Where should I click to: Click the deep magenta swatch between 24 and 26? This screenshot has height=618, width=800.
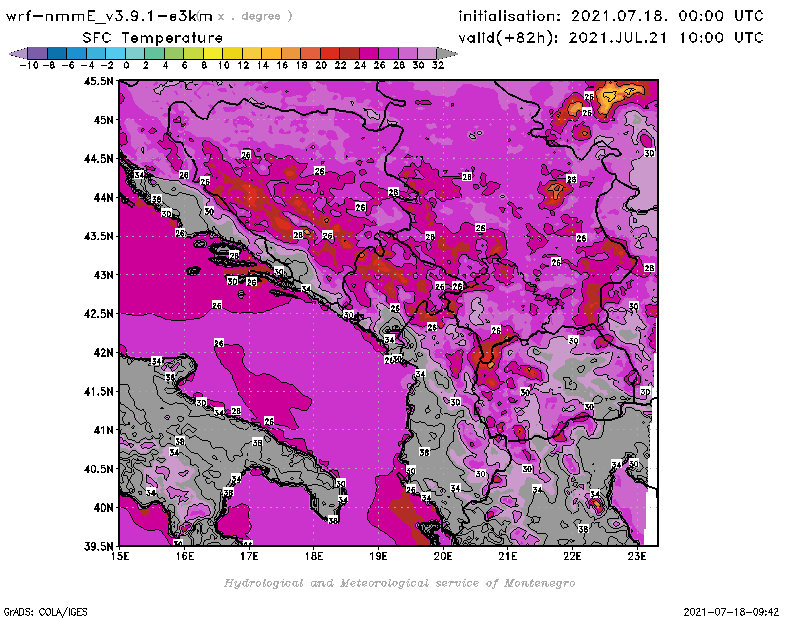point(369,53)
